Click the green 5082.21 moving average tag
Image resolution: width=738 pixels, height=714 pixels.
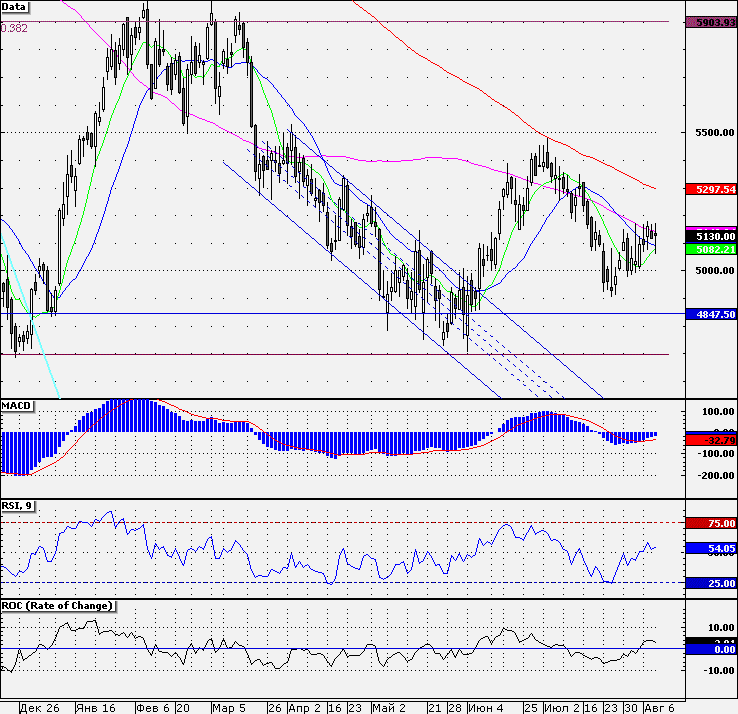coord(710,249)
